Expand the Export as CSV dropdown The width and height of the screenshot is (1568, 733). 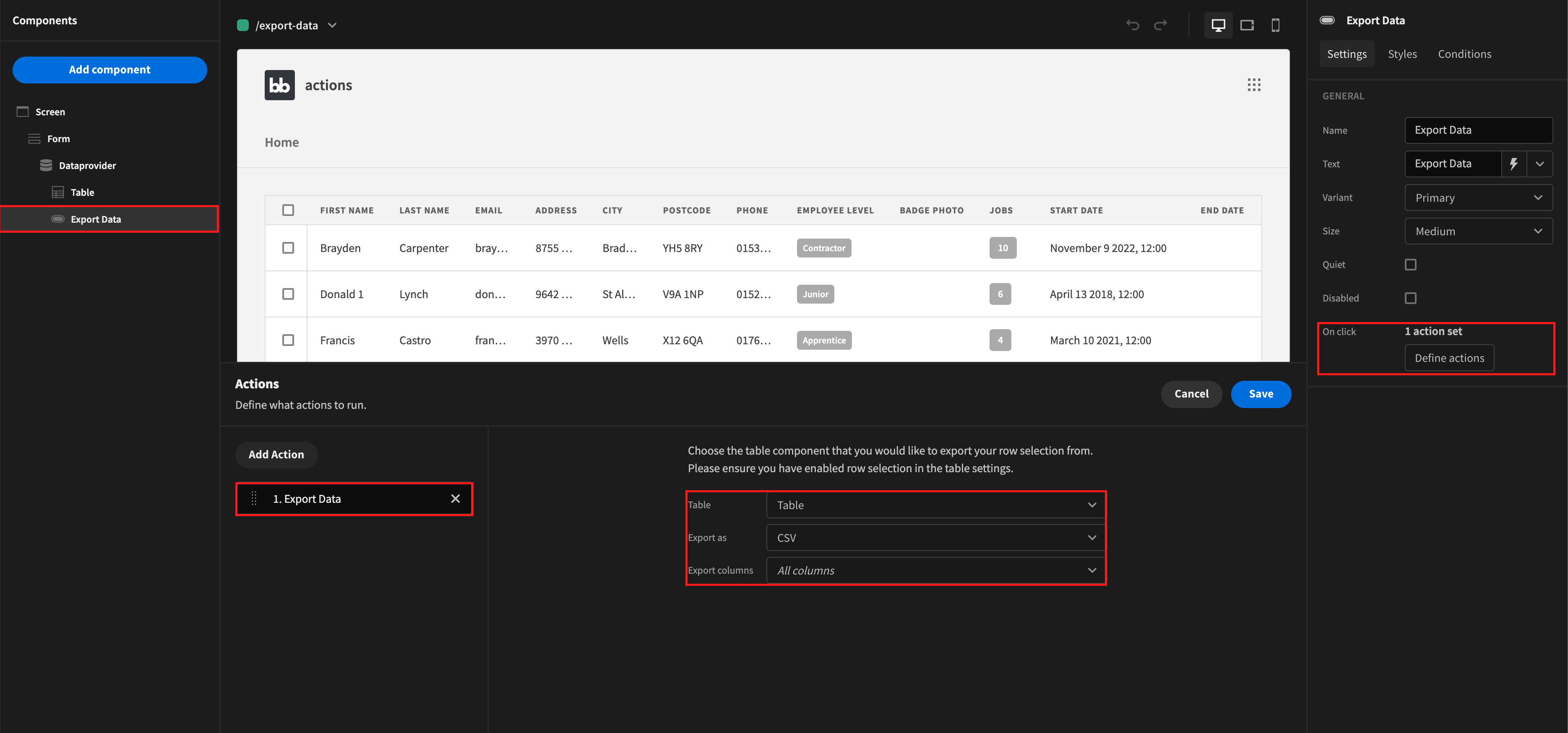point(935,538)
